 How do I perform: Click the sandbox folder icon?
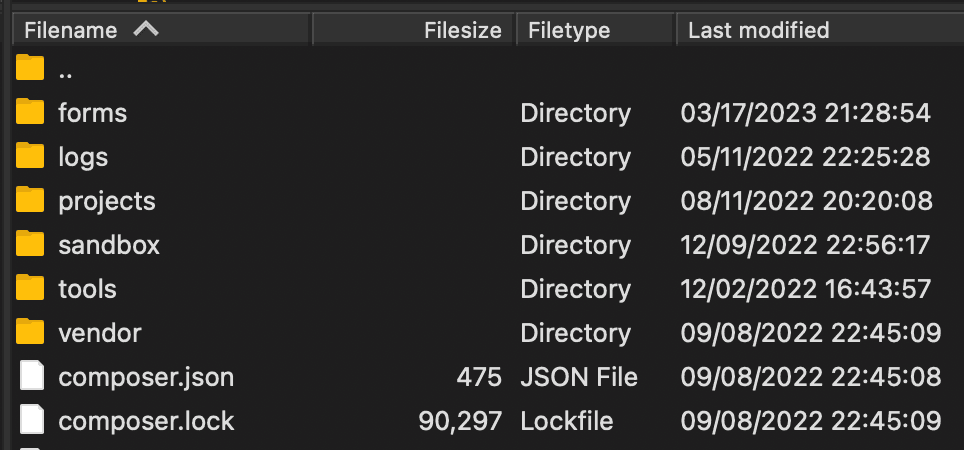(x=31, y=244)
